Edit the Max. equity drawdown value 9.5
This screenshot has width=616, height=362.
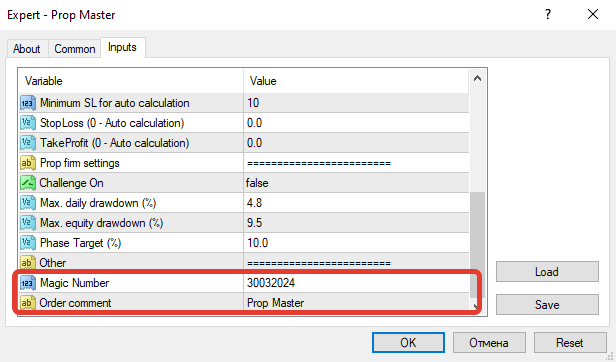(356, 223)
